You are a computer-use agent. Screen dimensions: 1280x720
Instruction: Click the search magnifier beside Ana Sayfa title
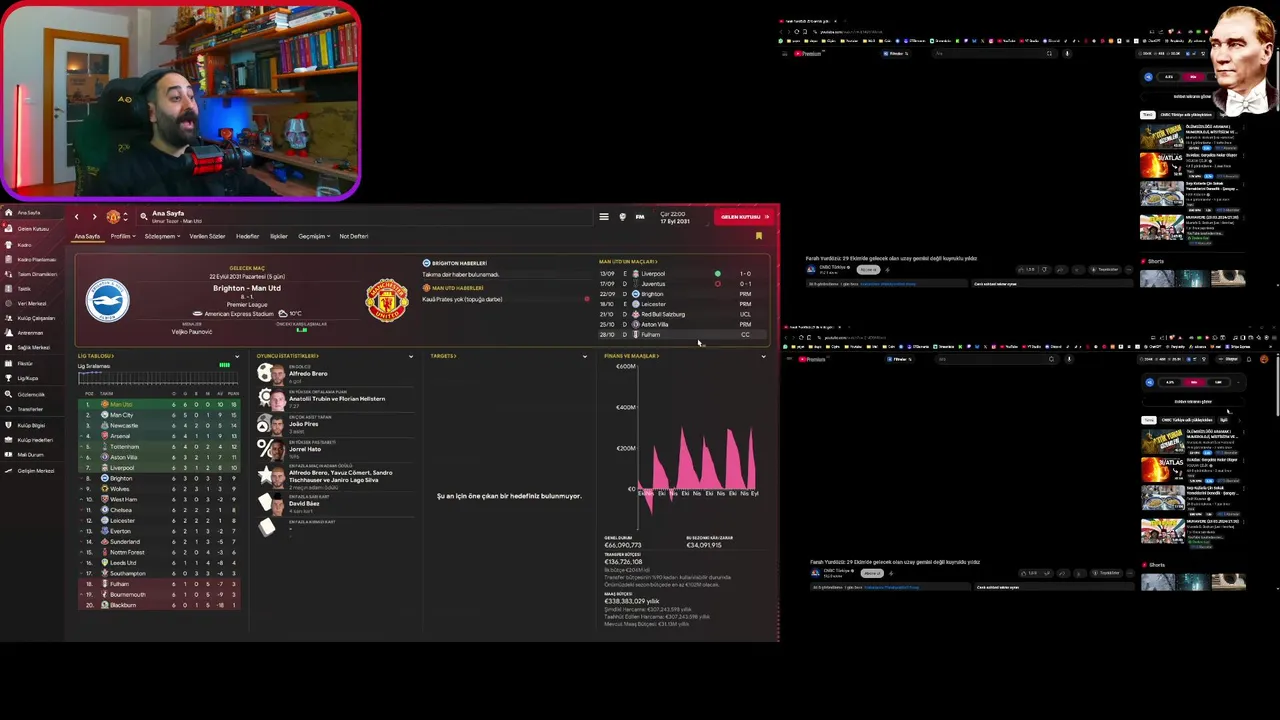coord(144,216)
